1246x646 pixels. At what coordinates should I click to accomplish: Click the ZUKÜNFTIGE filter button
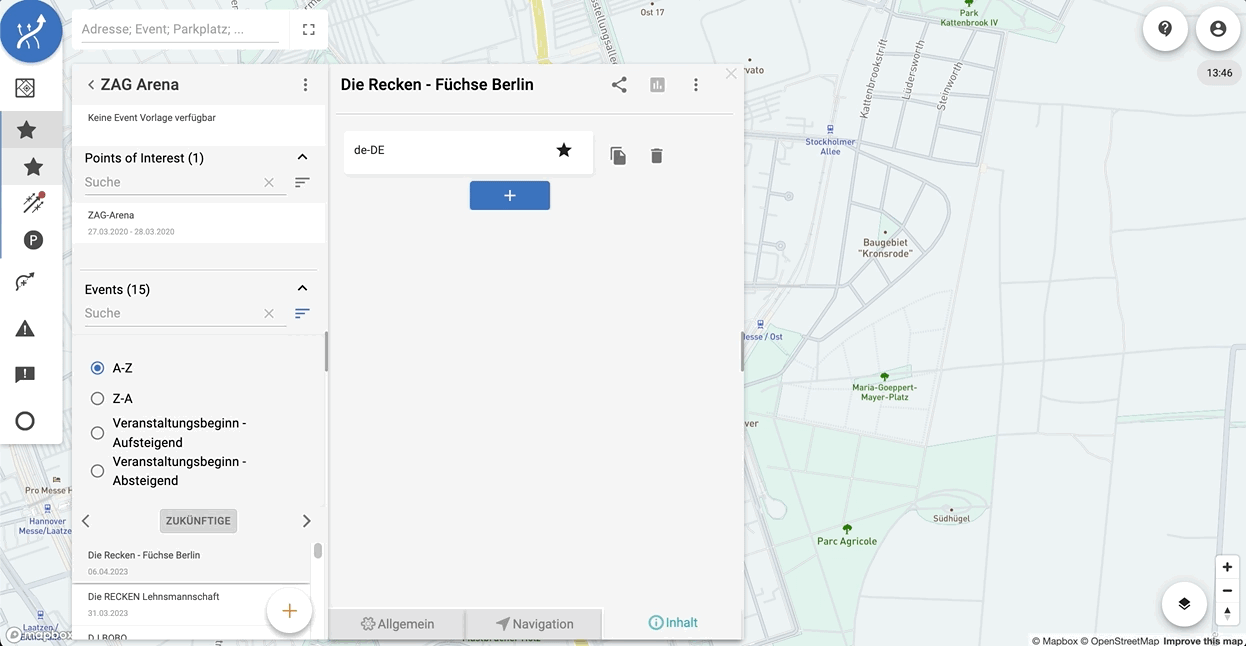[x=198, y=521]
